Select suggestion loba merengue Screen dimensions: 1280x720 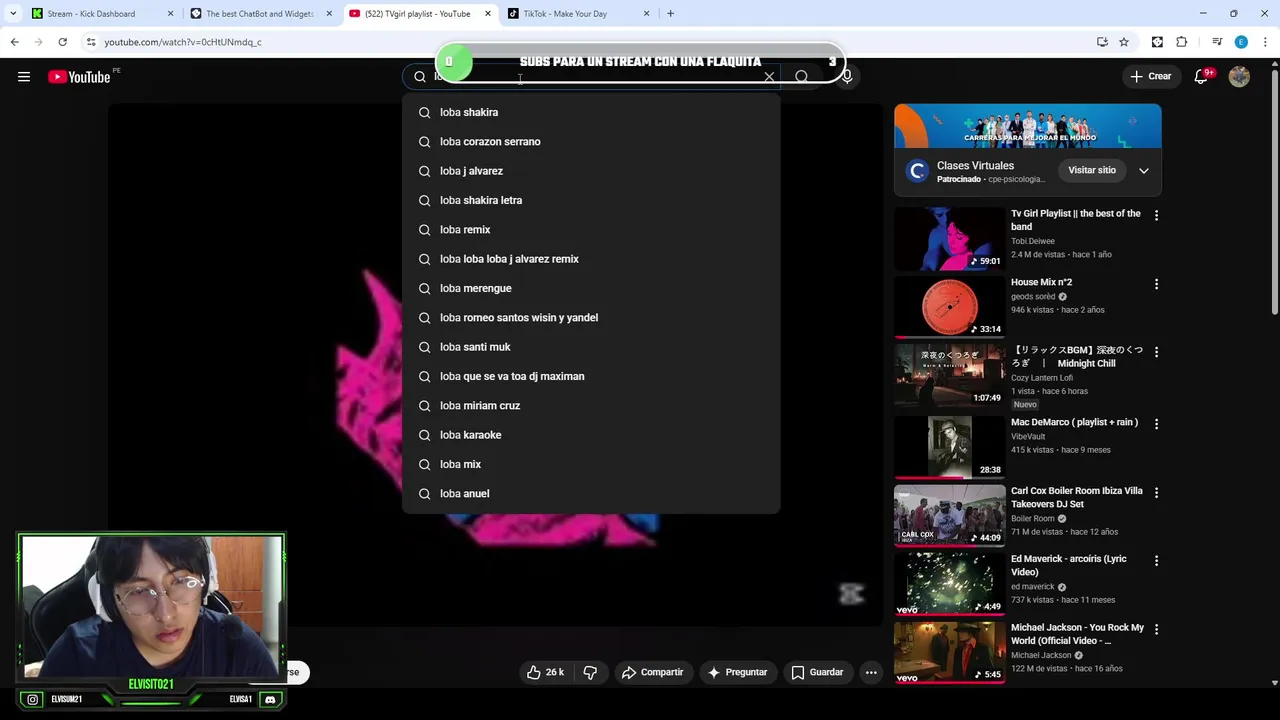point(591,288)
